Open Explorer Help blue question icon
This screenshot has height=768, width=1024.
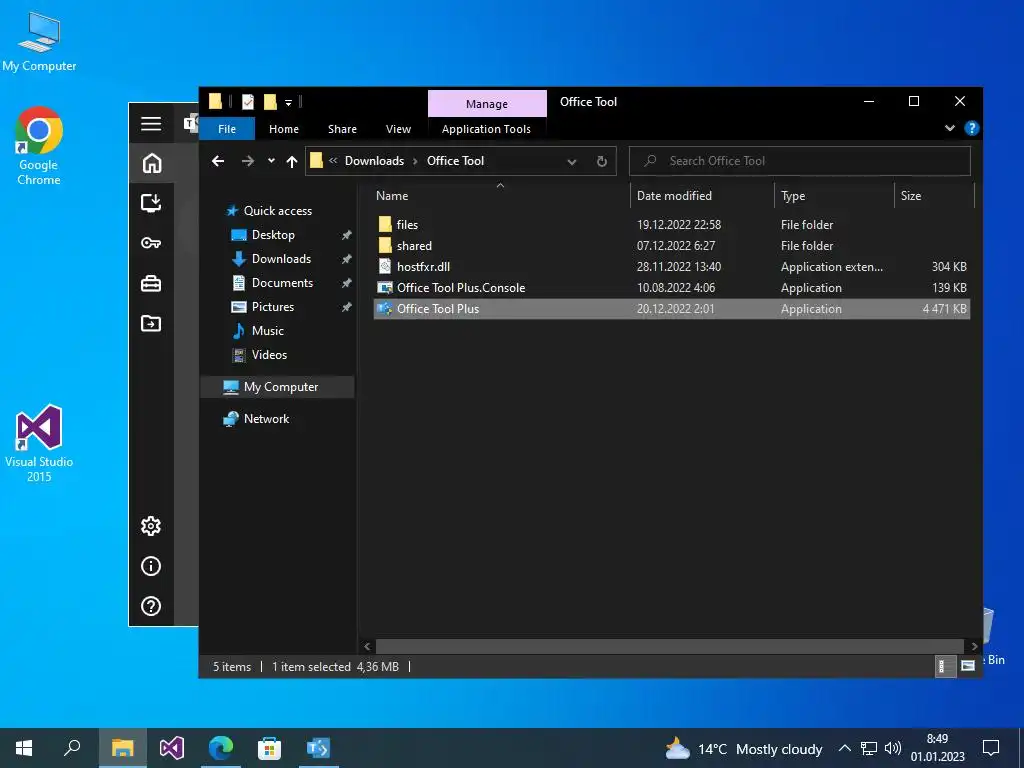point(972,128)
